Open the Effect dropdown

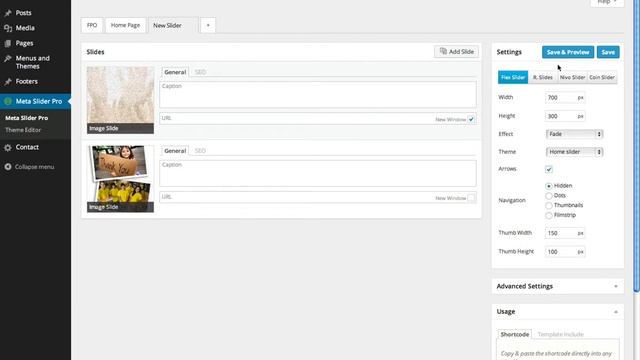[574, 134]
